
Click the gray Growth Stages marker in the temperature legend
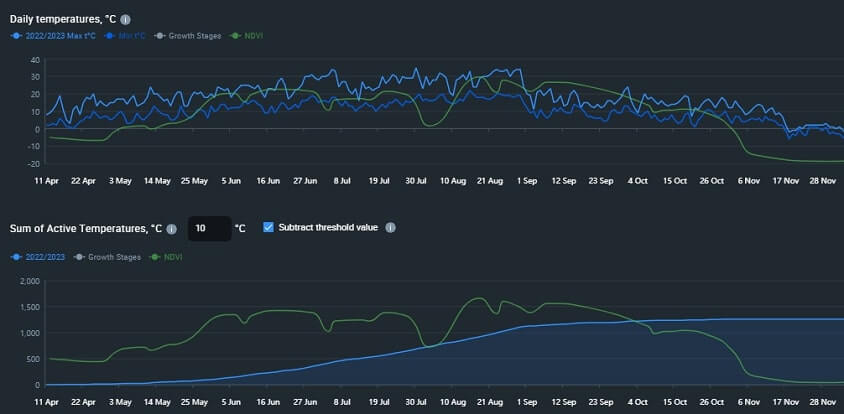point(160,36)
